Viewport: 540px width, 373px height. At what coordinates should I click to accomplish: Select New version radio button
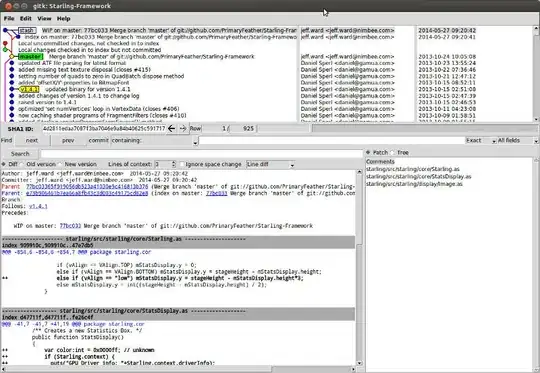point(60,164)
